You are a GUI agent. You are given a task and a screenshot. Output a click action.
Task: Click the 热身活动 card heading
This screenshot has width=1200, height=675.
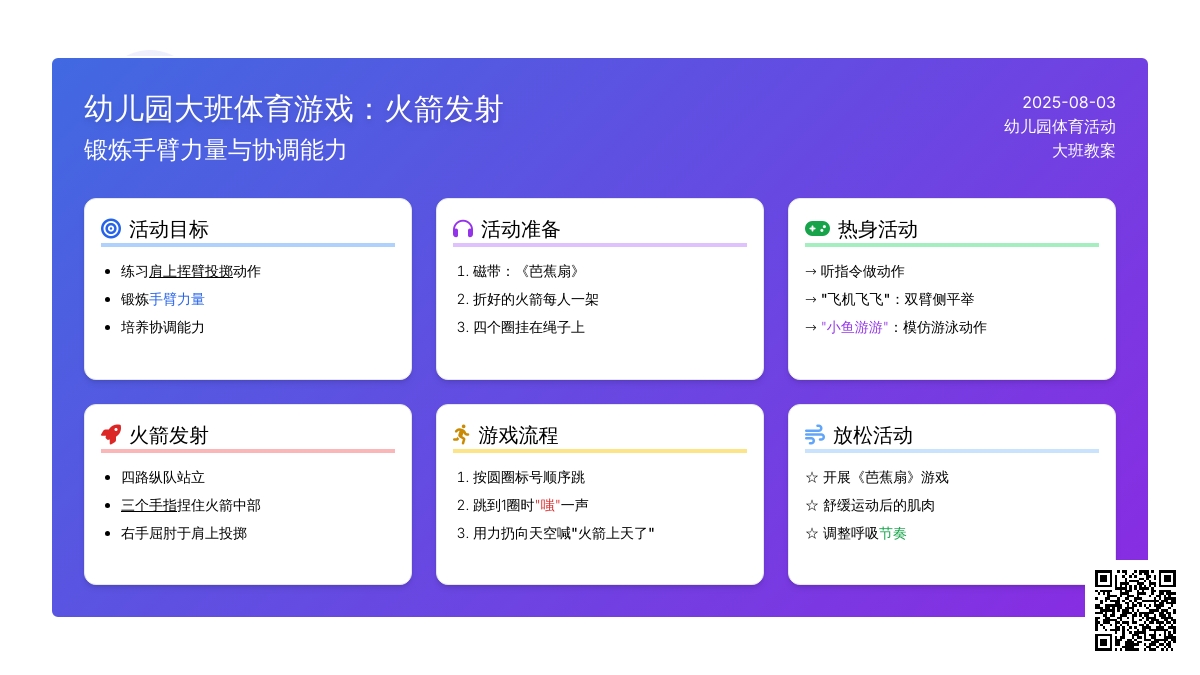coord(878,229)
